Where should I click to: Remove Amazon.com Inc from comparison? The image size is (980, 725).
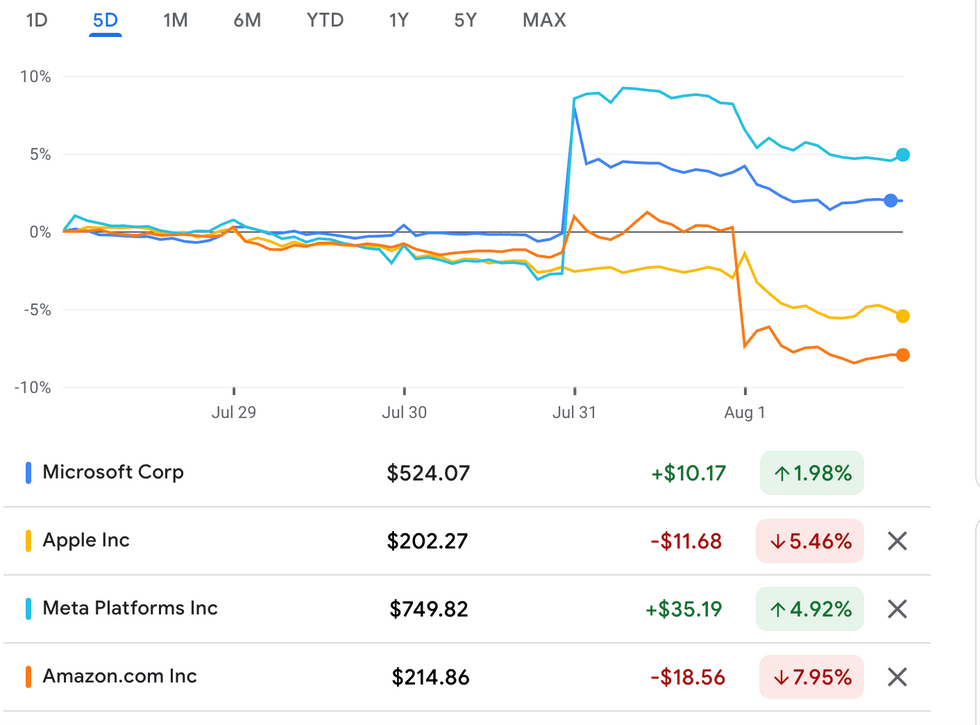pyautogui.click(x=897, y=677)
